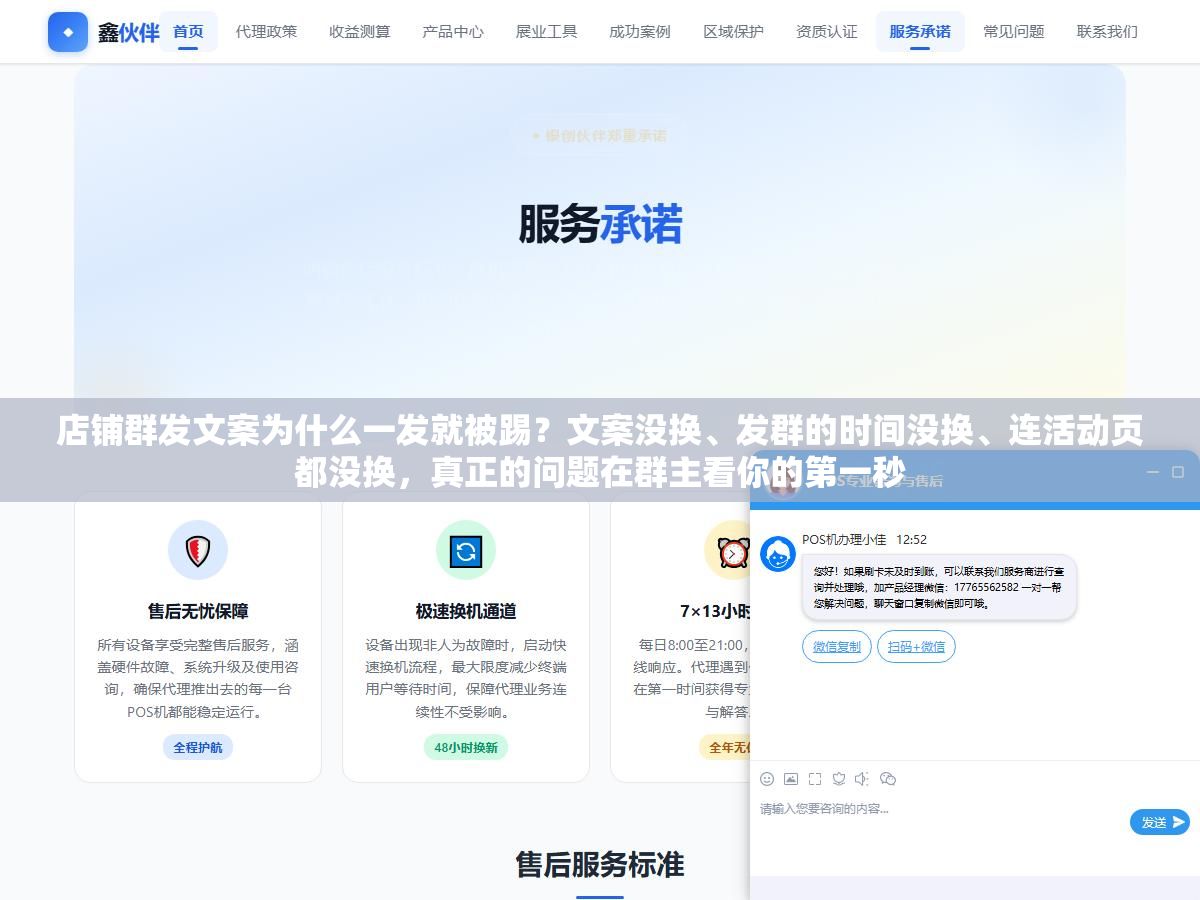Open the 代理政策 menu item
Image resolution: width=1200 pixels, height=900 pixels.
click(266, 32)
